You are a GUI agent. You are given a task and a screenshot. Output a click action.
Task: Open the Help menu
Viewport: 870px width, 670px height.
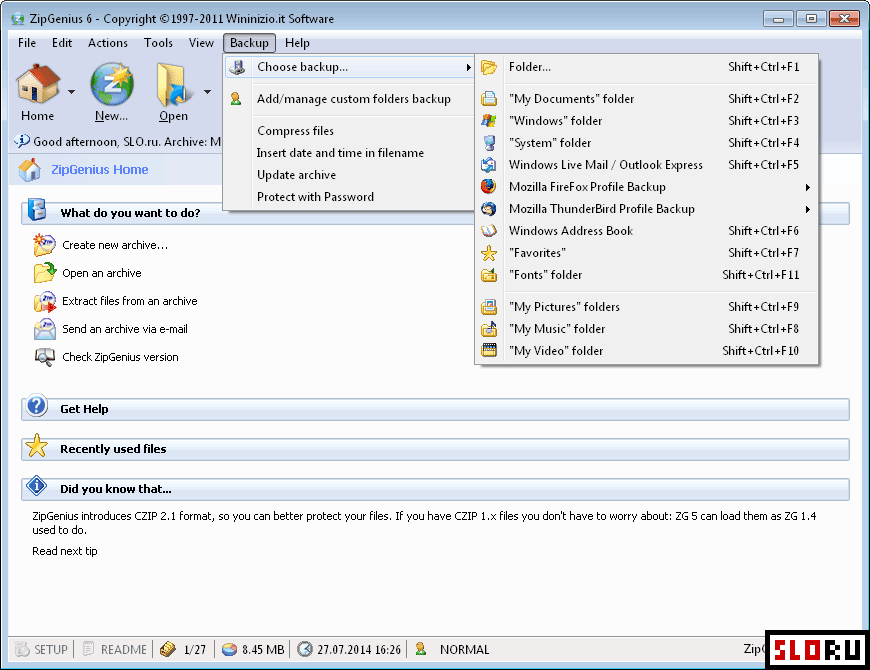point(297,43)
